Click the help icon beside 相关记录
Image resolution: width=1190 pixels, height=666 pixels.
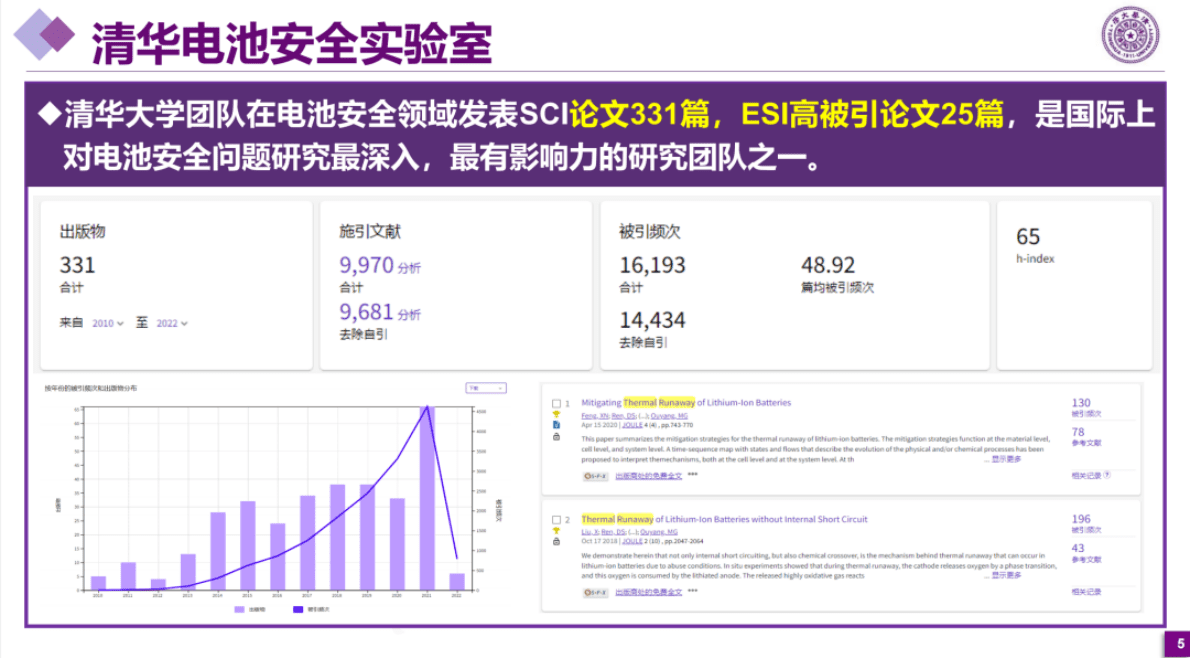tap(1107, 475)
